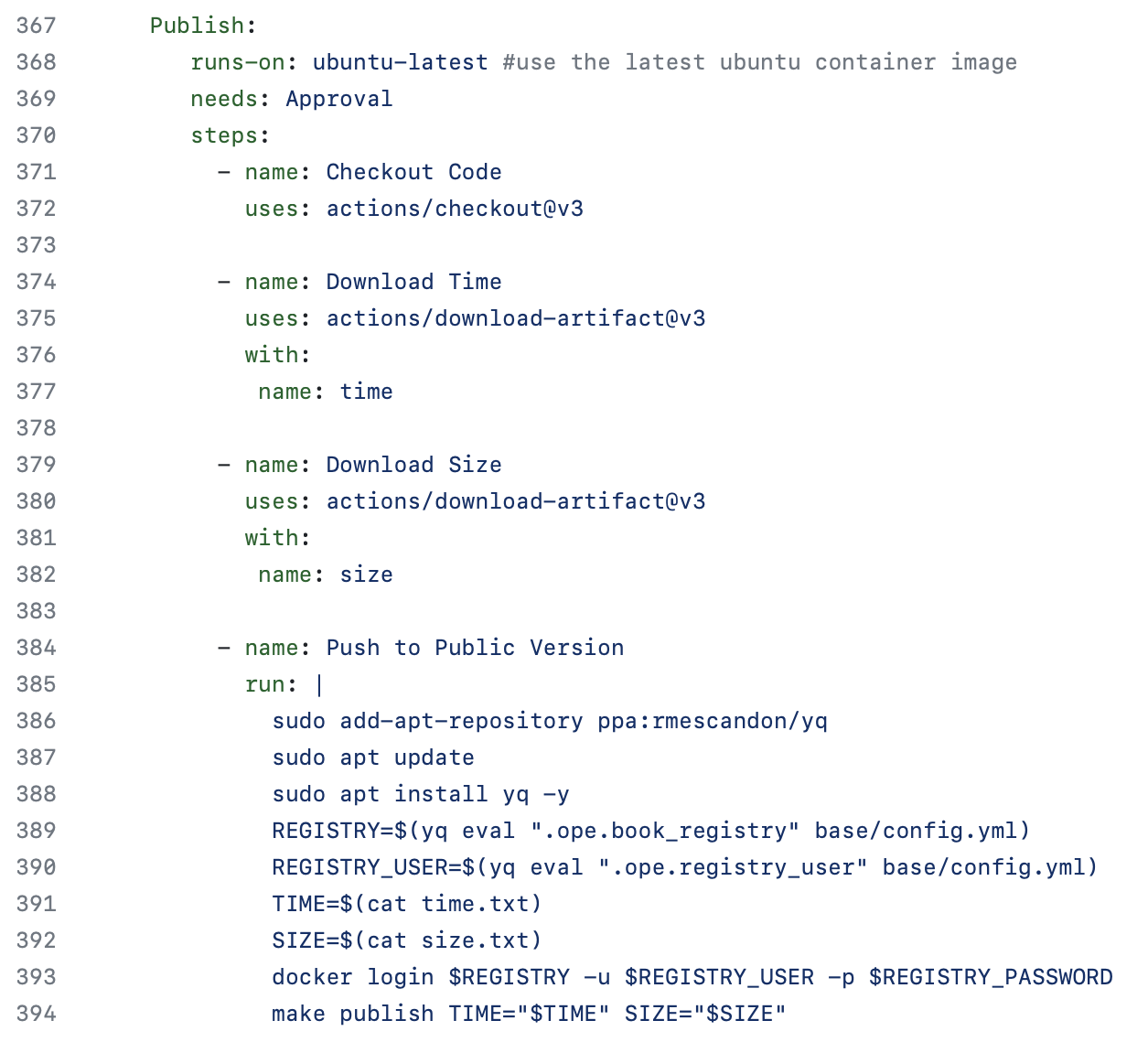Screen dimensions: 1148x1042
Task: Click the comment about latest ubuntu container image
Action: point(759,62)
